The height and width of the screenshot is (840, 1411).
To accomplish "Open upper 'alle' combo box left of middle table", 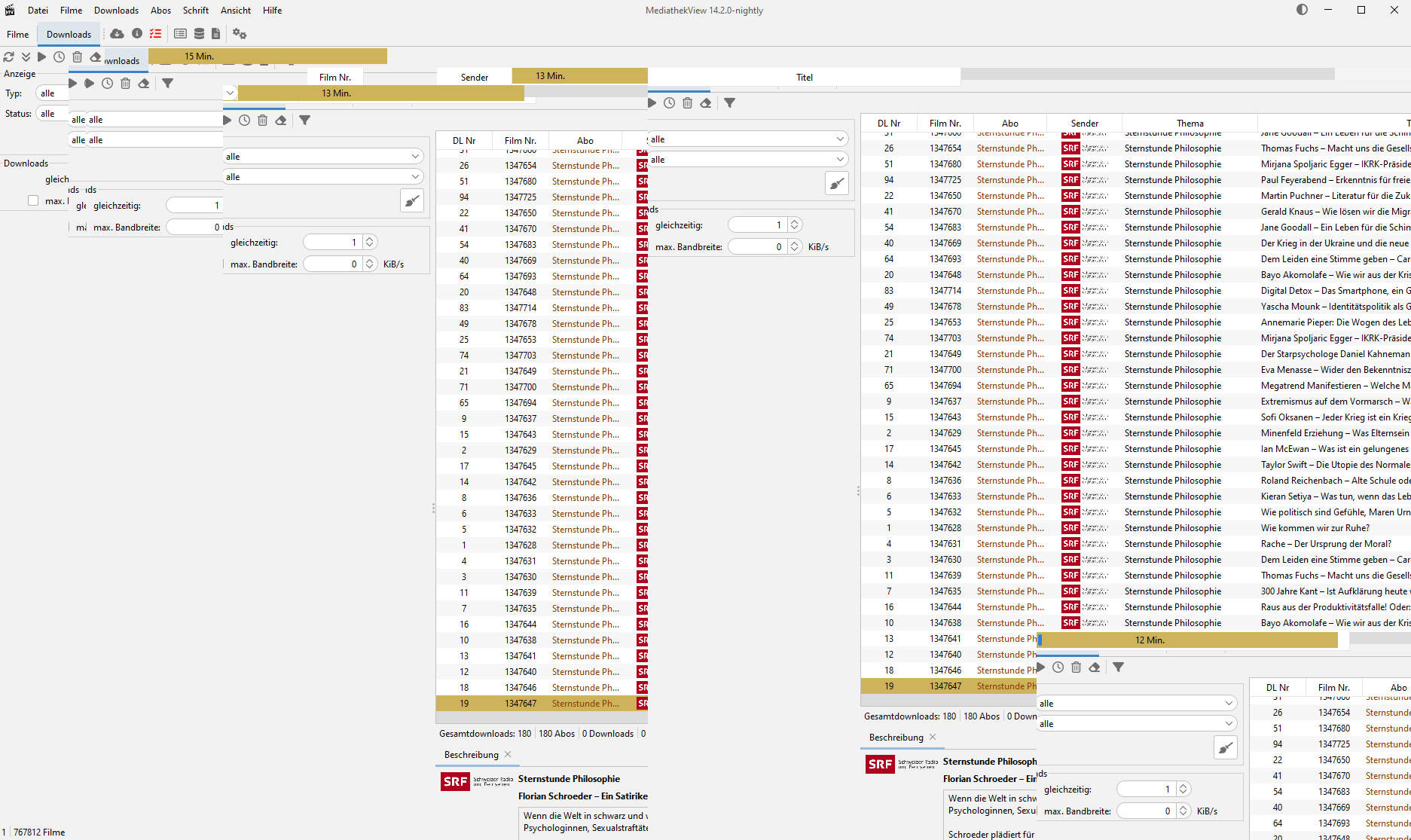I will (323, 156).
